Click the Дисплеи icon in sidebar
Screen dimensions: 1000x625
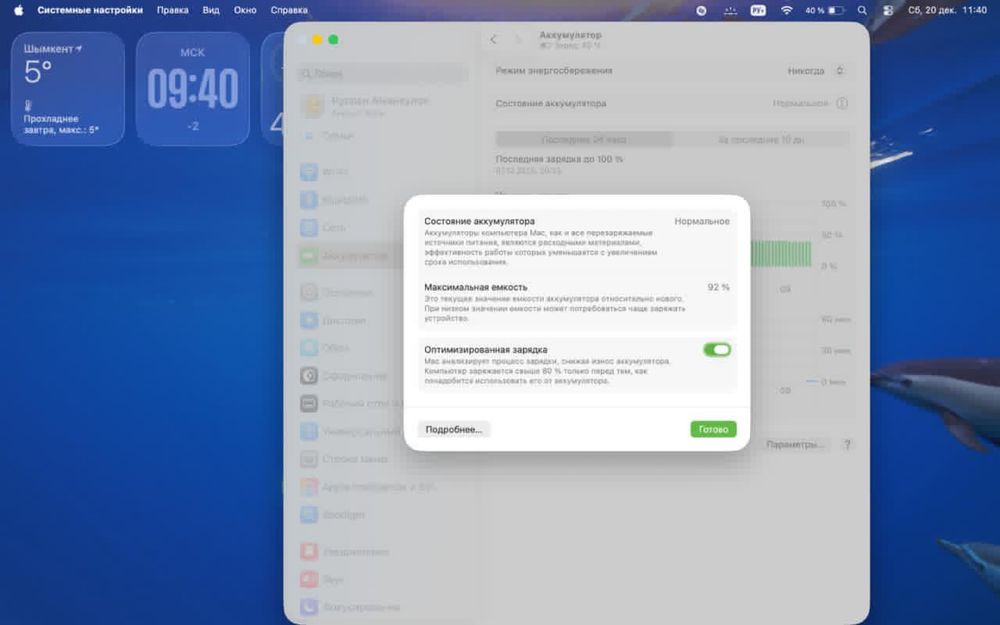pyautogui.click(x=309, y=320)
